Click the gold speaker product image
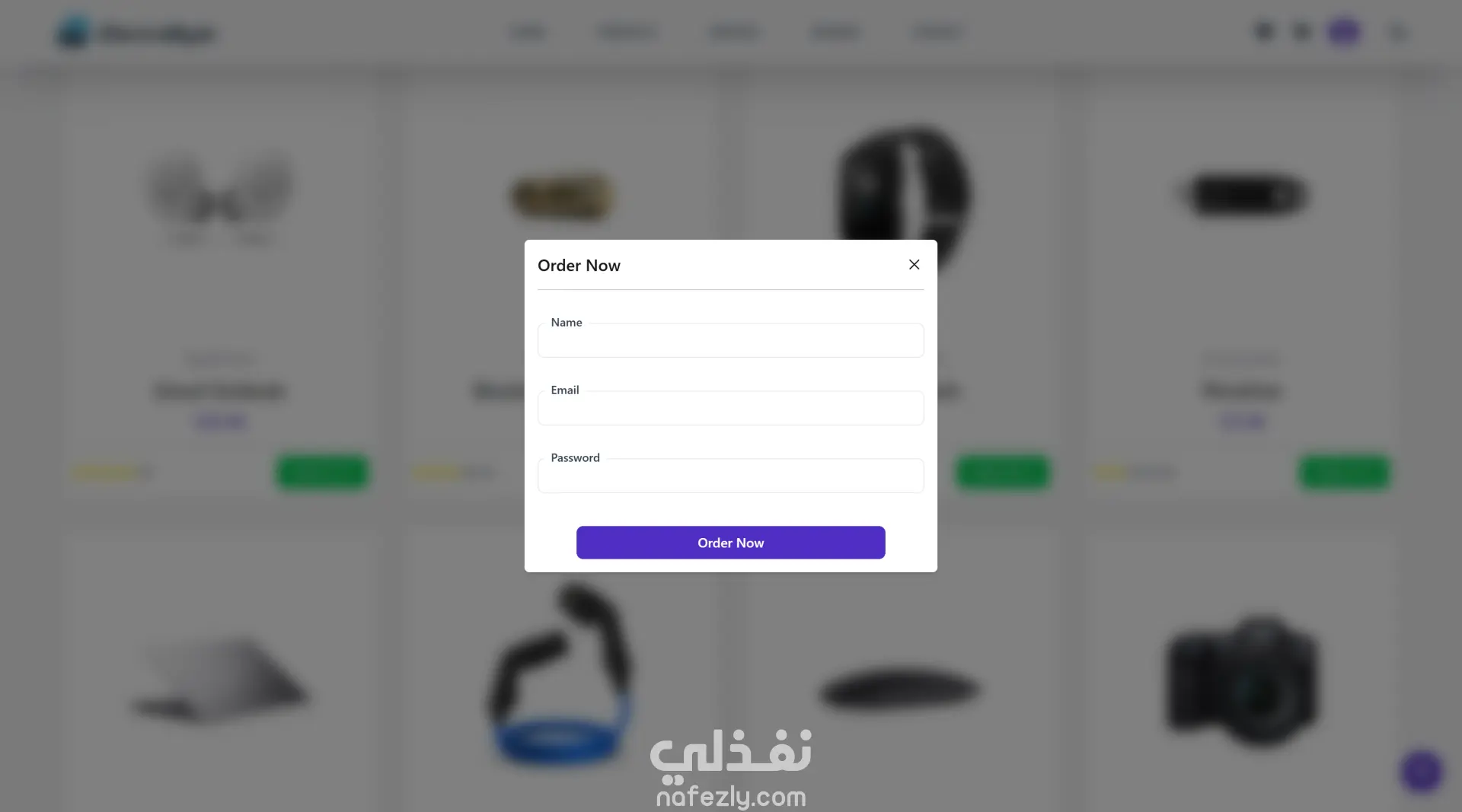The image size is (1462, 812). [x=561, y=197]
